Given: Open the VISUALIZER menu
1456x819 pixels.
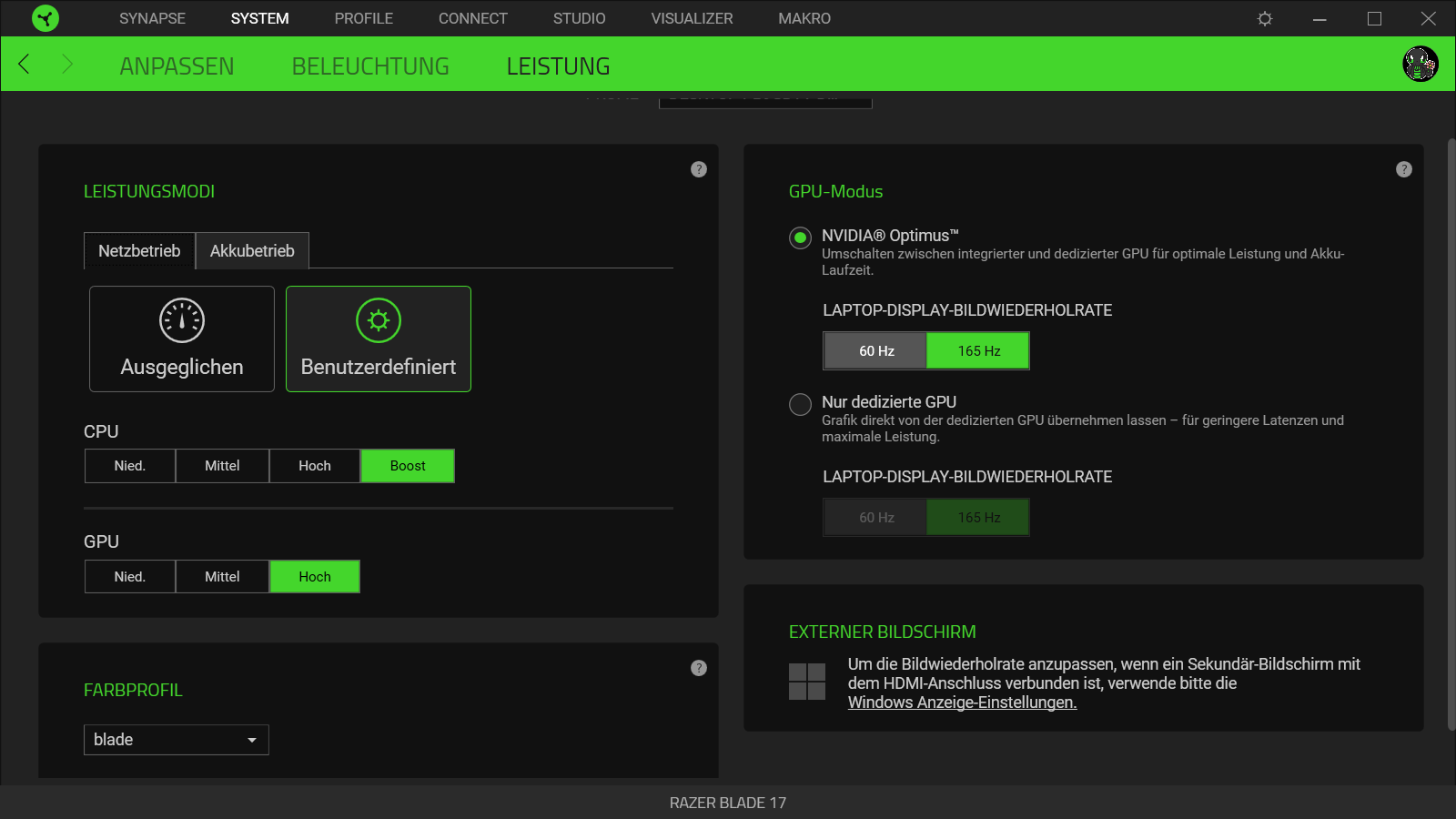Looking at the screenshot, I should tap(692, 18).
